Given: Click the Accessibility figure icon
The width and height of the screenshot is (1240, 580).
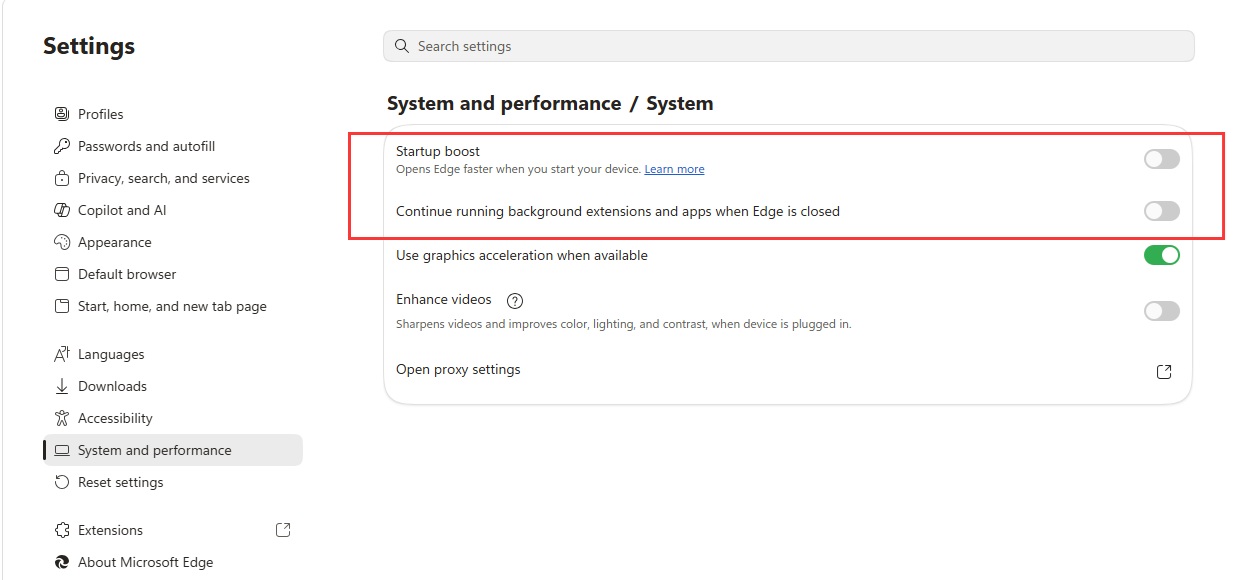Looking at the screenshot, I should [62, 418].
